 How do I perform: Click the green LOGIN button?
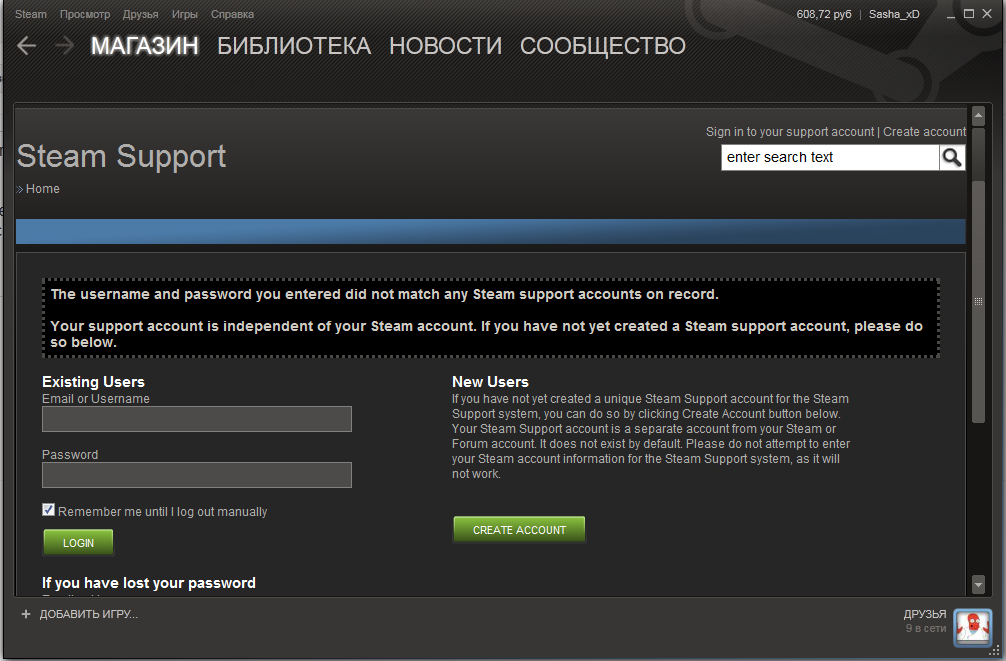(x=78, y=542)
